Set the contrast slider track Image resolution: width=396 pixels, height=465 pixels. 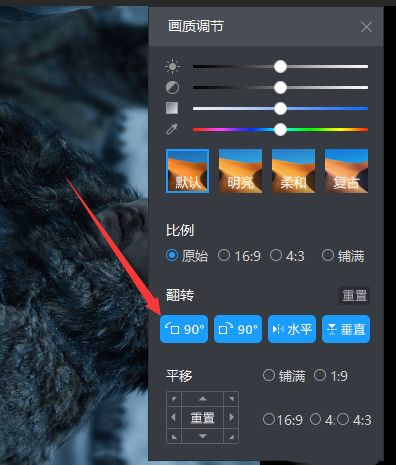280,88
